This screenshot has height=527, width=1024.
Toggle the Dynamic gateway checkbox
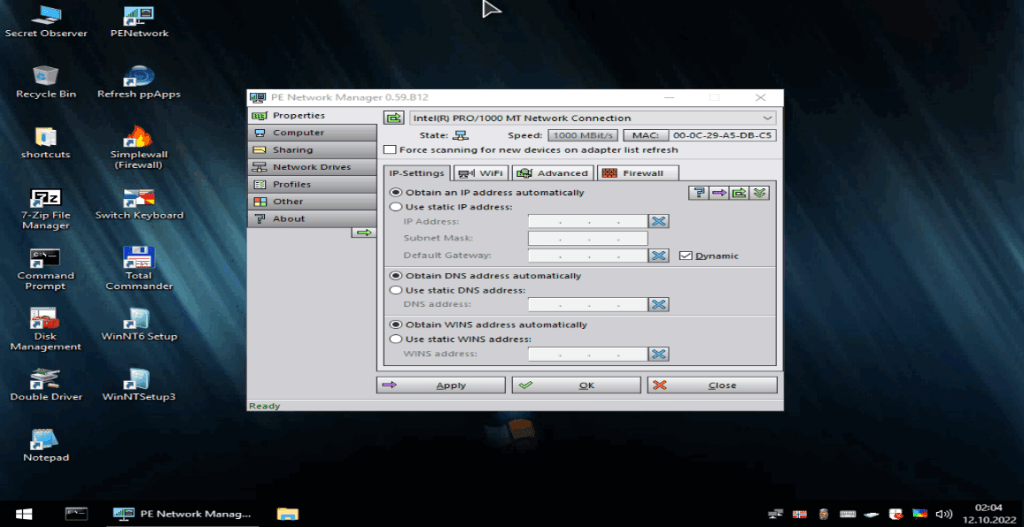click(685, 255)
